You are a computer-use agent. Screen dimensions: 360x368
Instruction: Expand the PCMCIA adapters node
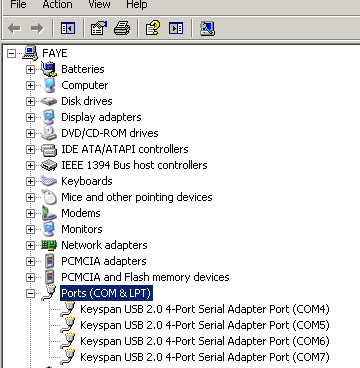pyautogui.click(x=30, y=261)
